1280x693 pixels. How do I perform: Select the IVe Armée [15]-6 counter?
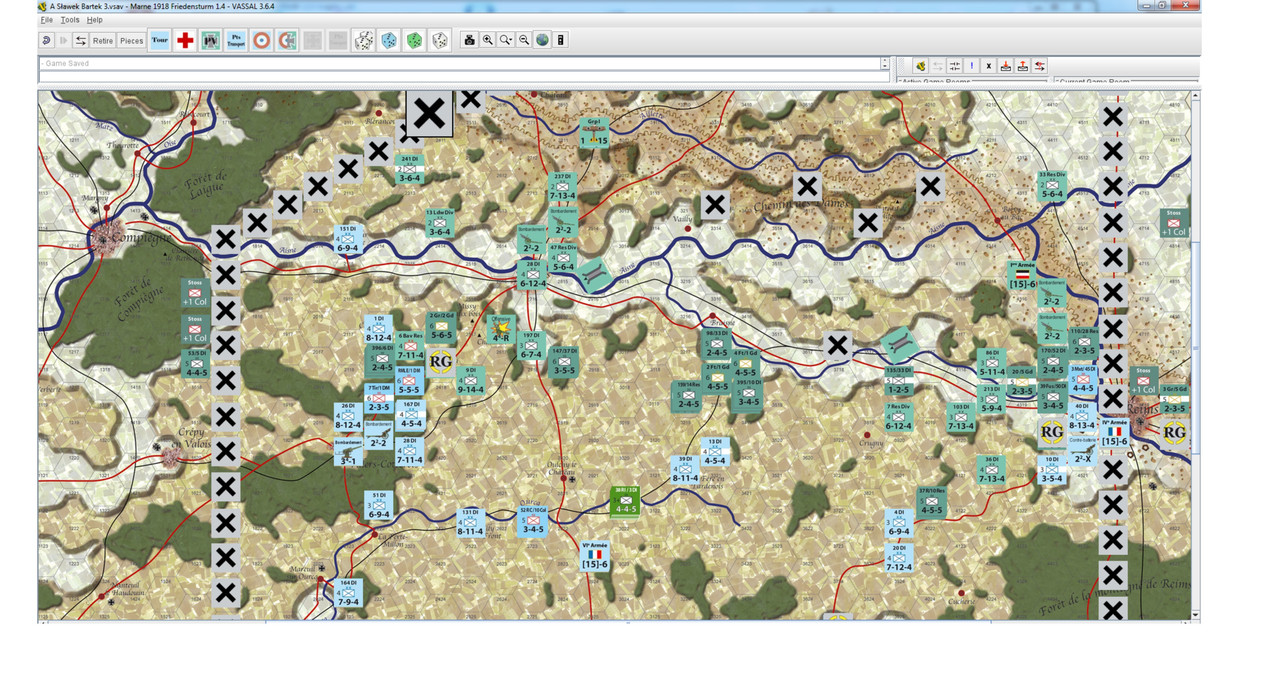[1114, 432]
